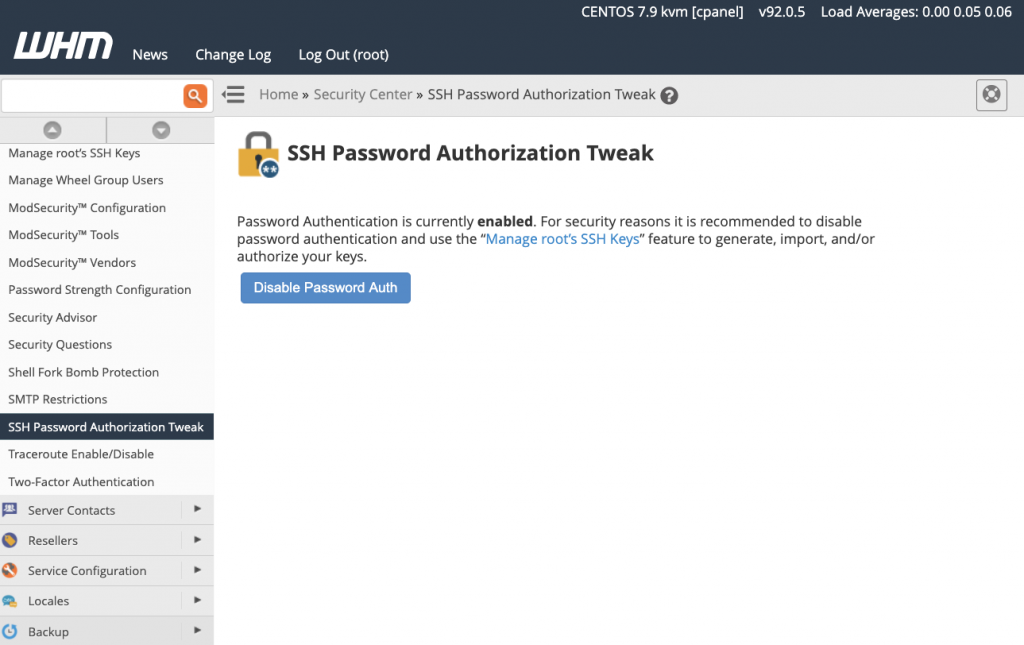The height and width of the screenshot is (645, 1024).
Task: Open the help question mark icon
Action: pos(670,96)
